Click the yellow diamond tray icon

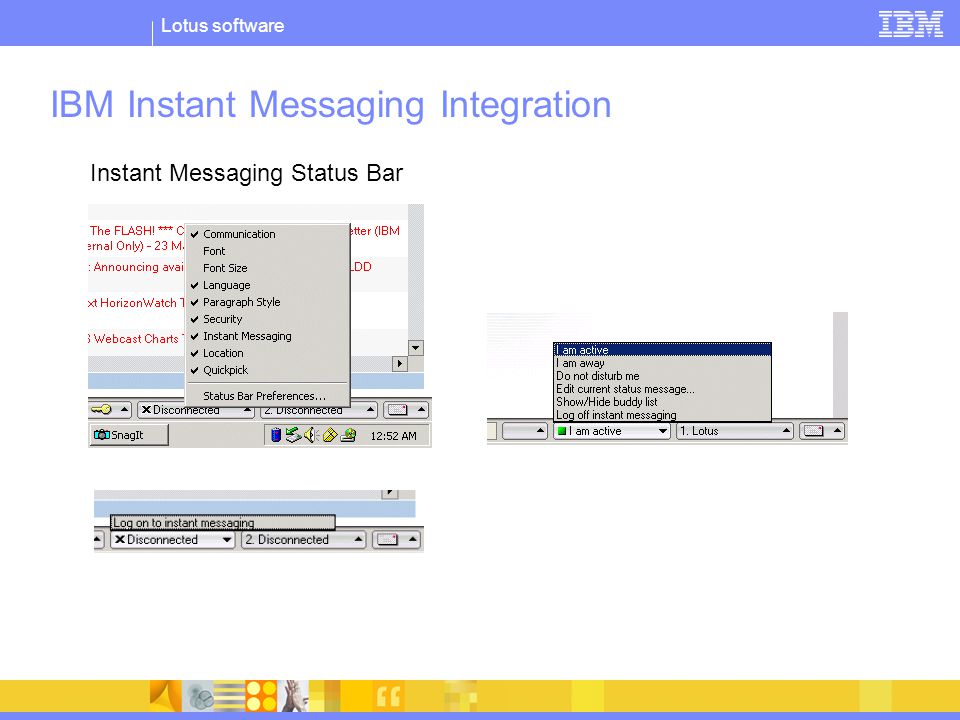click(330, 435)
